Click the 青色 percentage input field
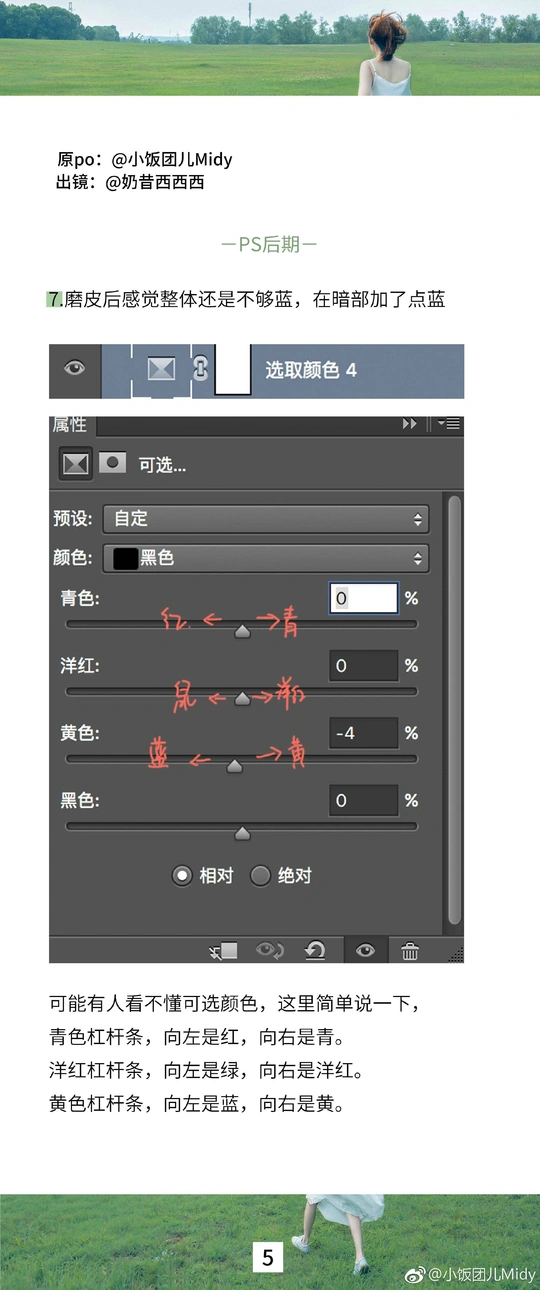Image resolution: width=540 pixels, height=1290 pixels. tap(364, 599)
